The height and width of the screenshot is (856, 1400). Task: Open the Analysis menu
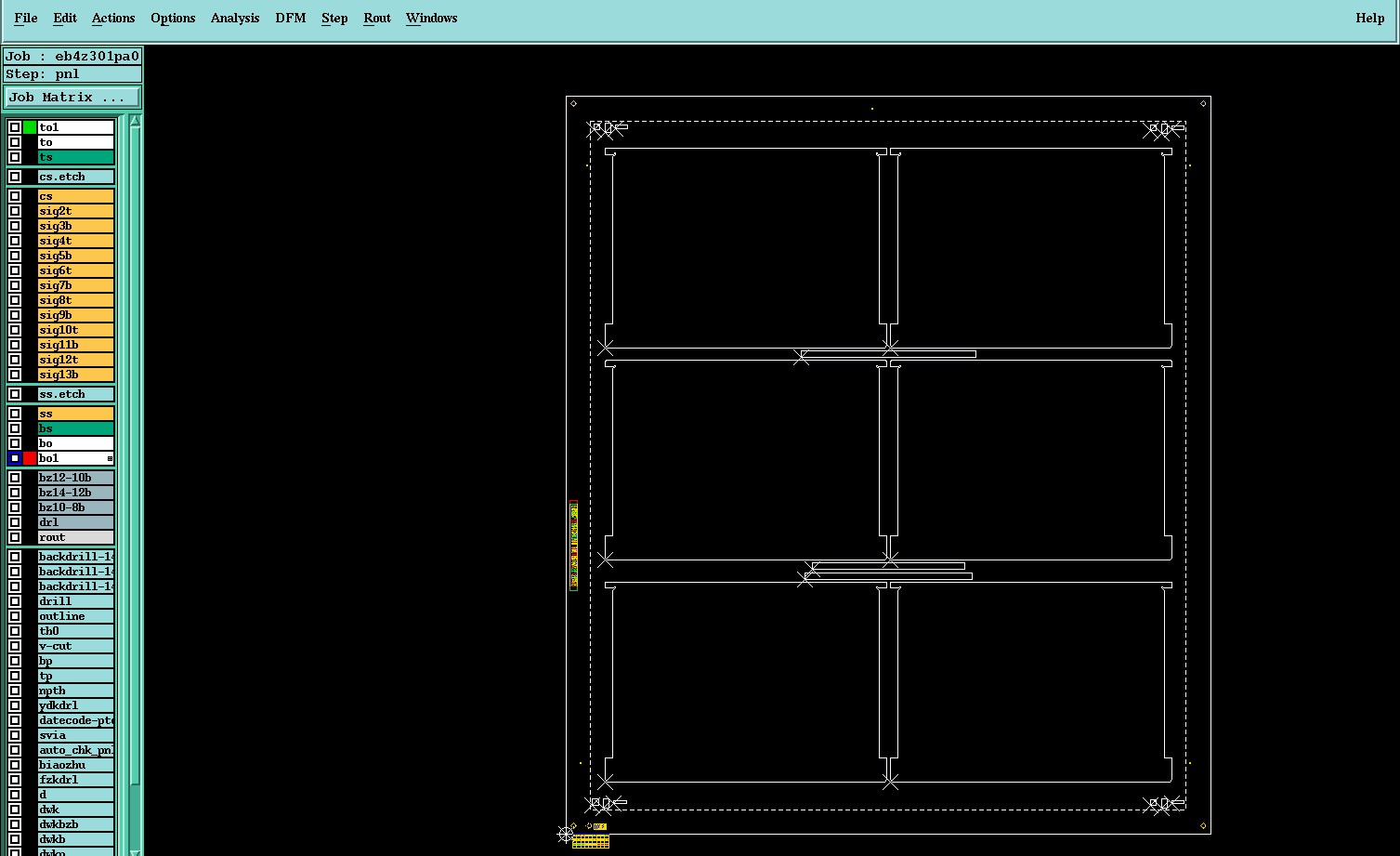point(235,18)
